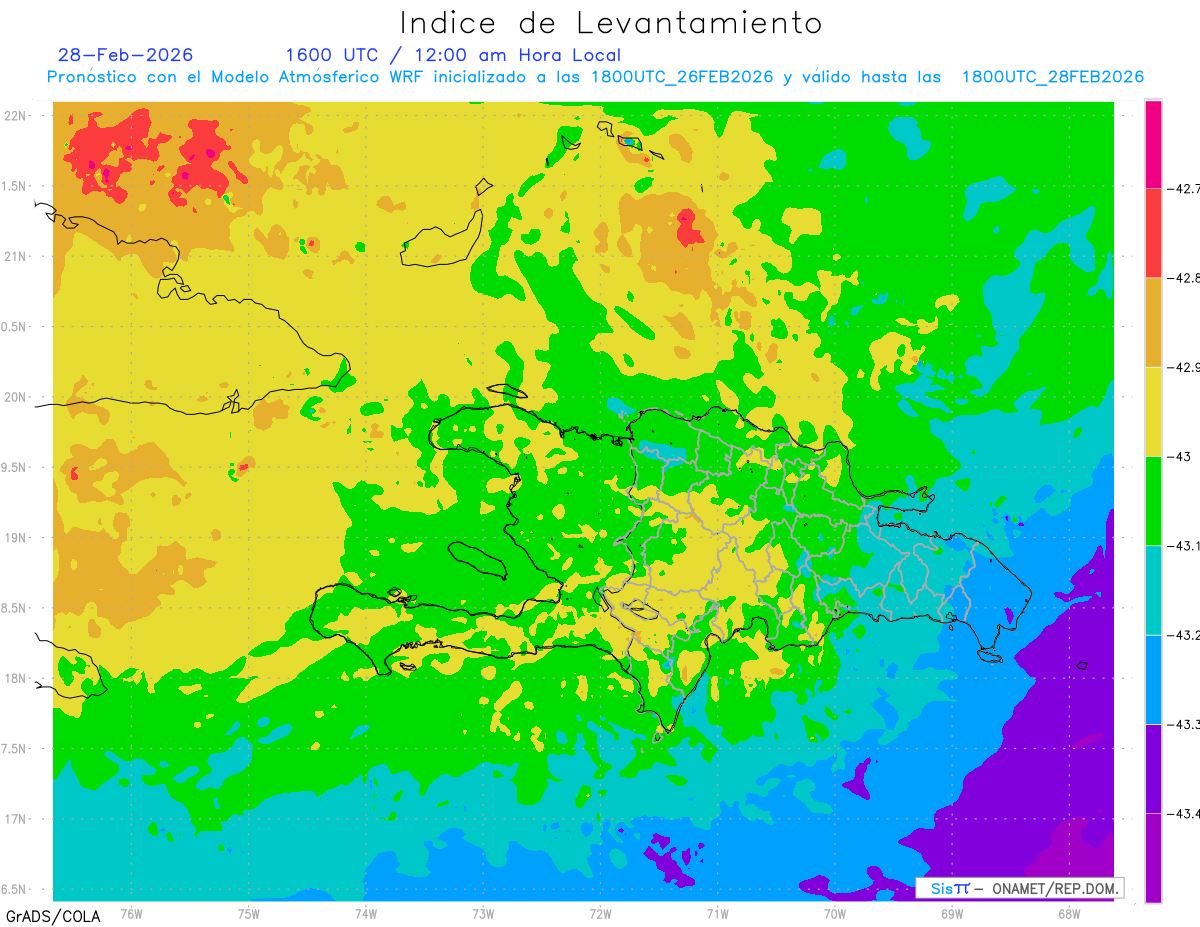Image resolution: width=1200 pixels, height=927 pixels.
Task: Click the '-42.9' color scale label
Action: pyautogui.click(x=1183, y=367)
